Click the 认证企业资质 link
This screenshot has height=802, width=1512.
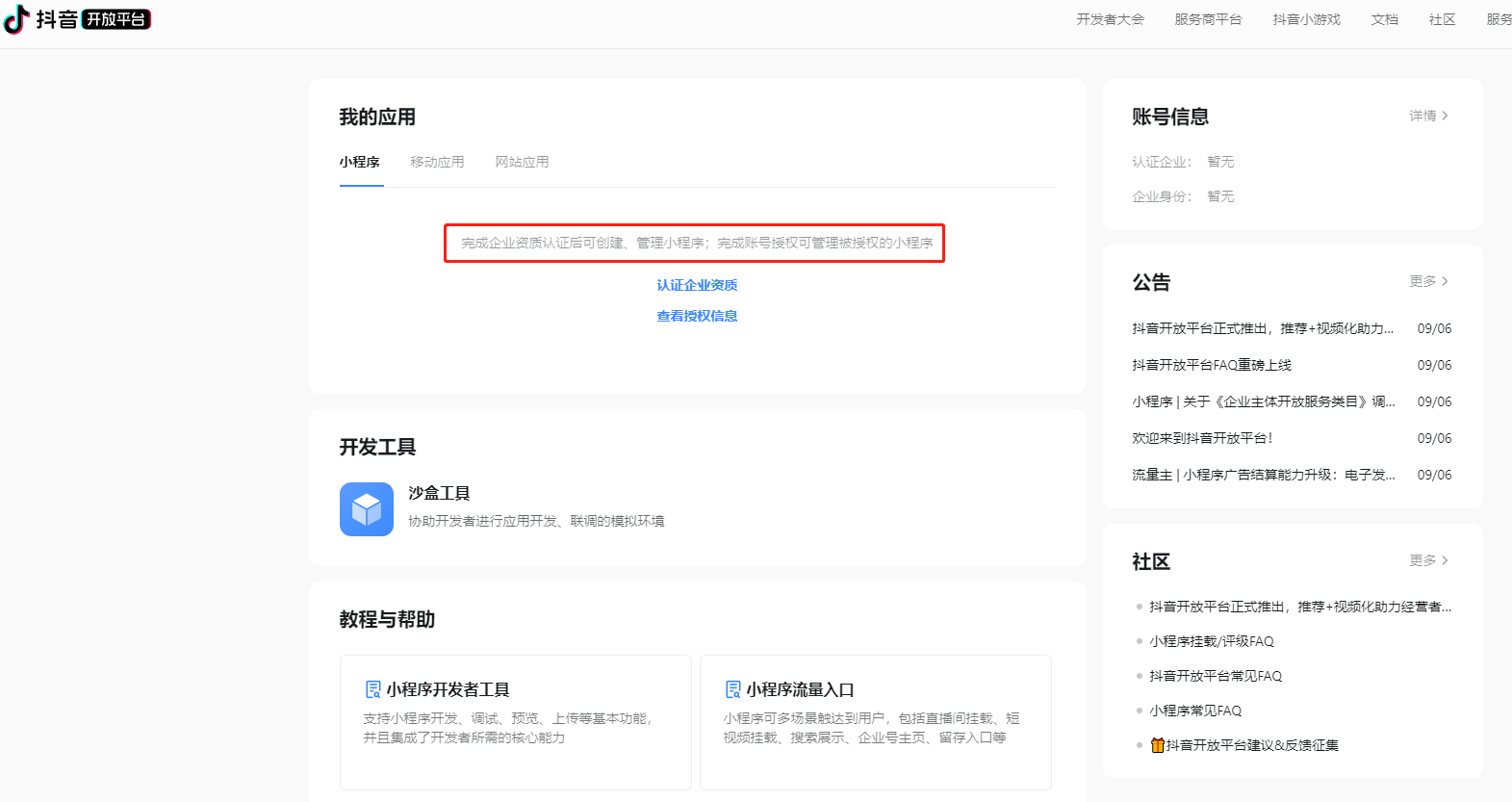point(697,285)
